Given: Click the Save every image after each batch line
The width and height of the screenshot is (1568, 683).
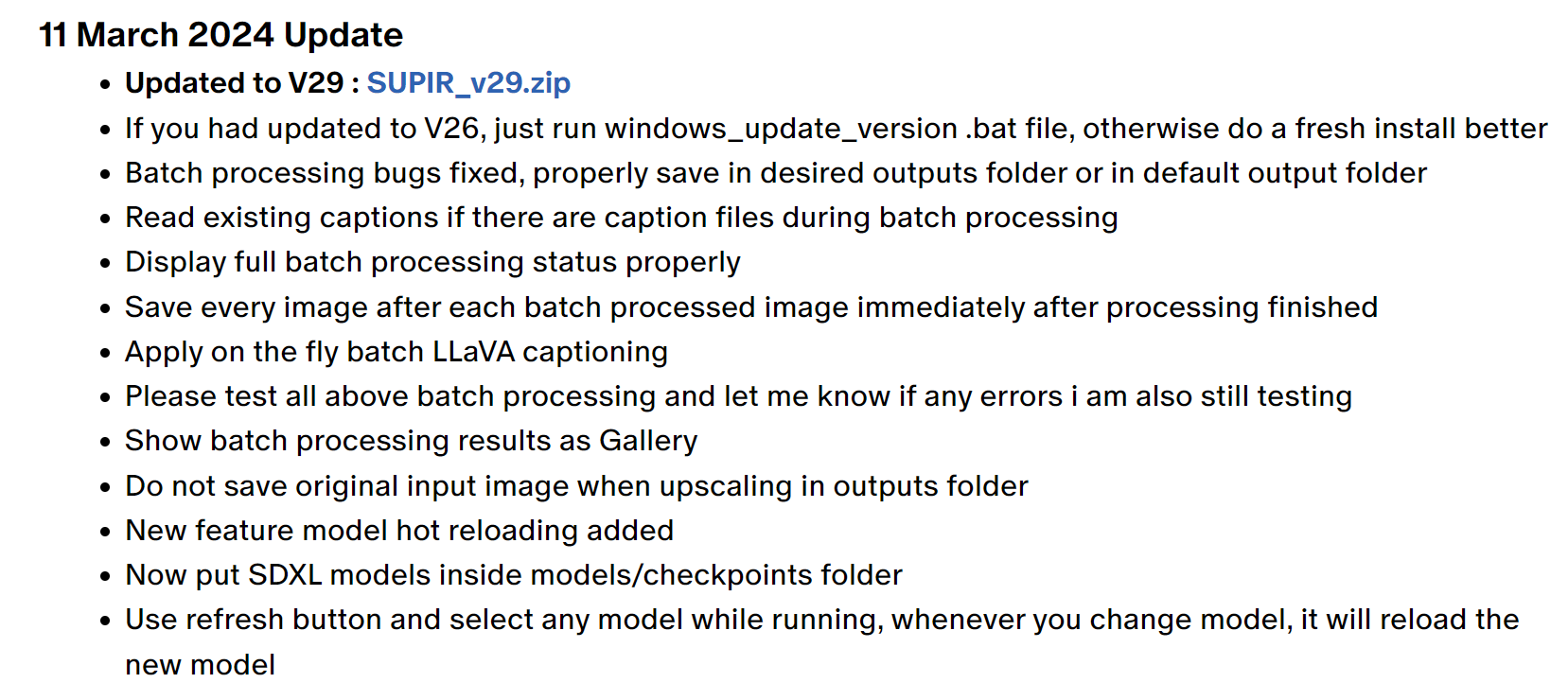Looking at the screenshot, I should click(x=751, y=307).
